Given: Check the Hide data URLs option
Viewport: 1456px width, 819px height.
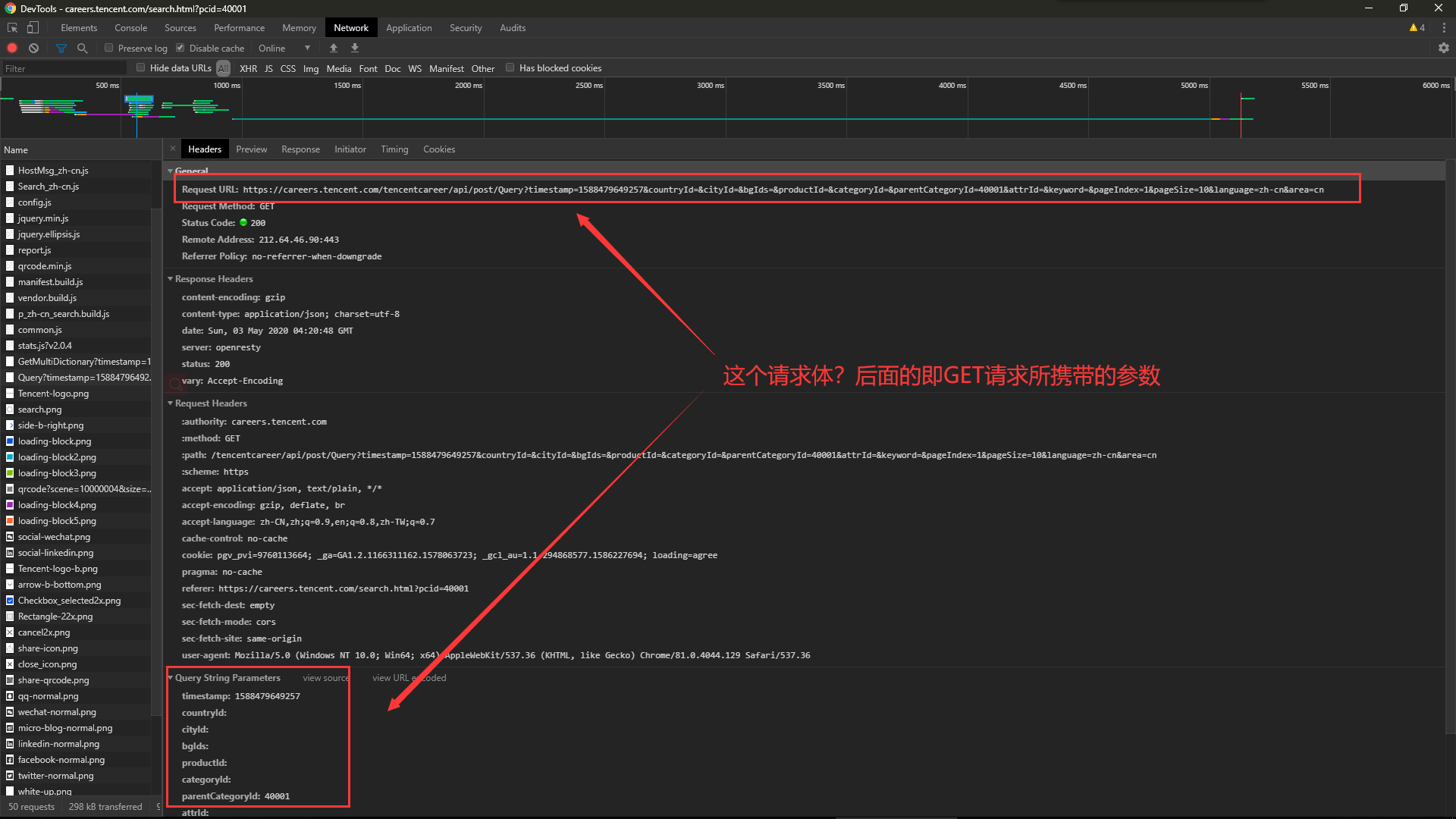Looking at the screenshot, I should click(141, 67).
